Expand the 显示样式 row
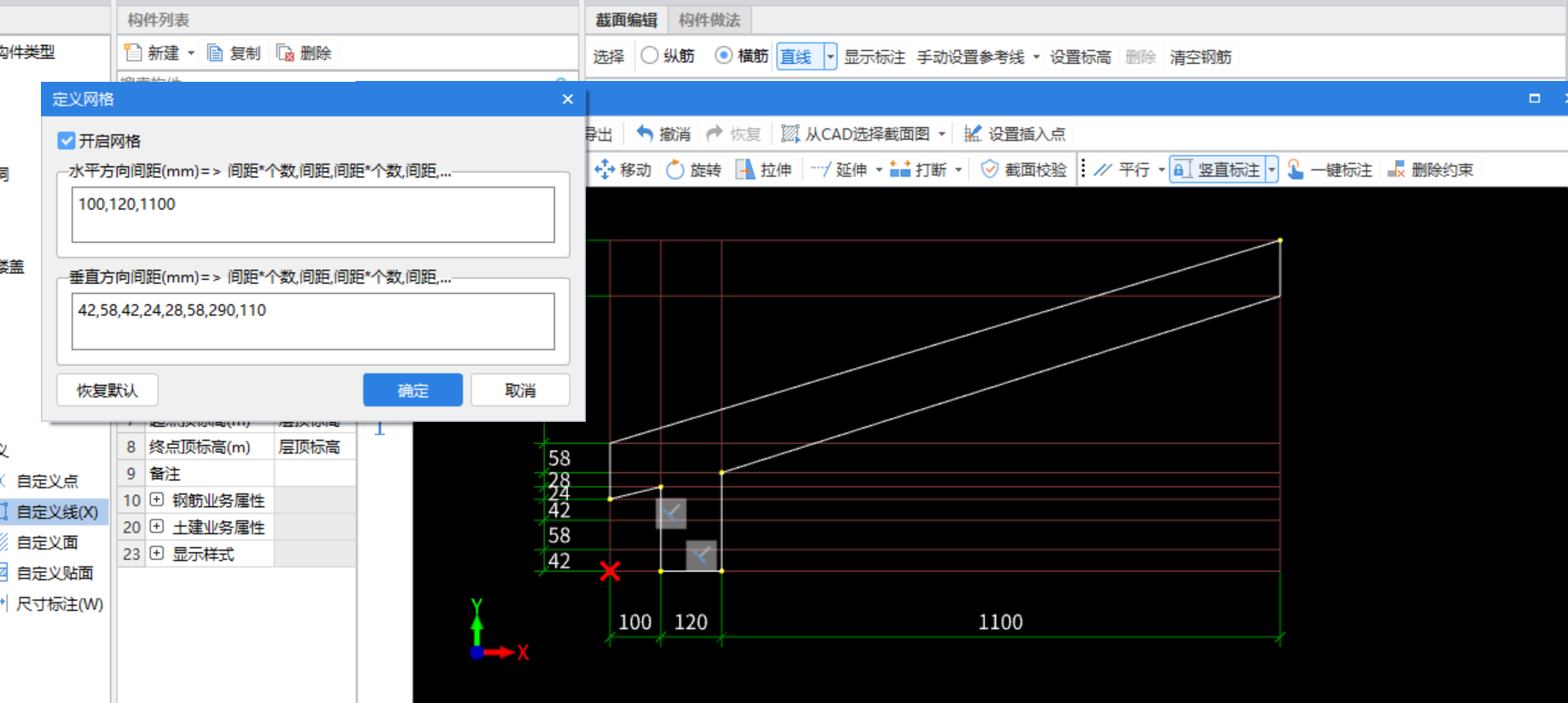This screenshot has height=703, width=1568. coord(157,554)
